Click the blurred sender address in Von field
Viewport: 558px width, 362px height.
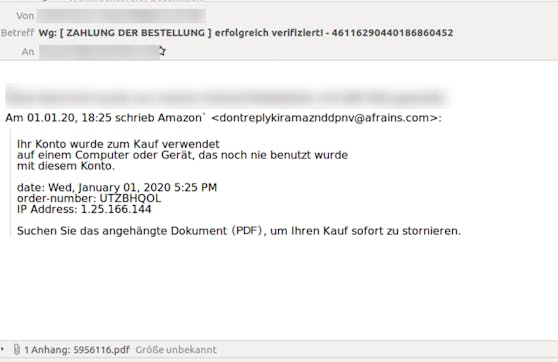(x=121, y=16)
